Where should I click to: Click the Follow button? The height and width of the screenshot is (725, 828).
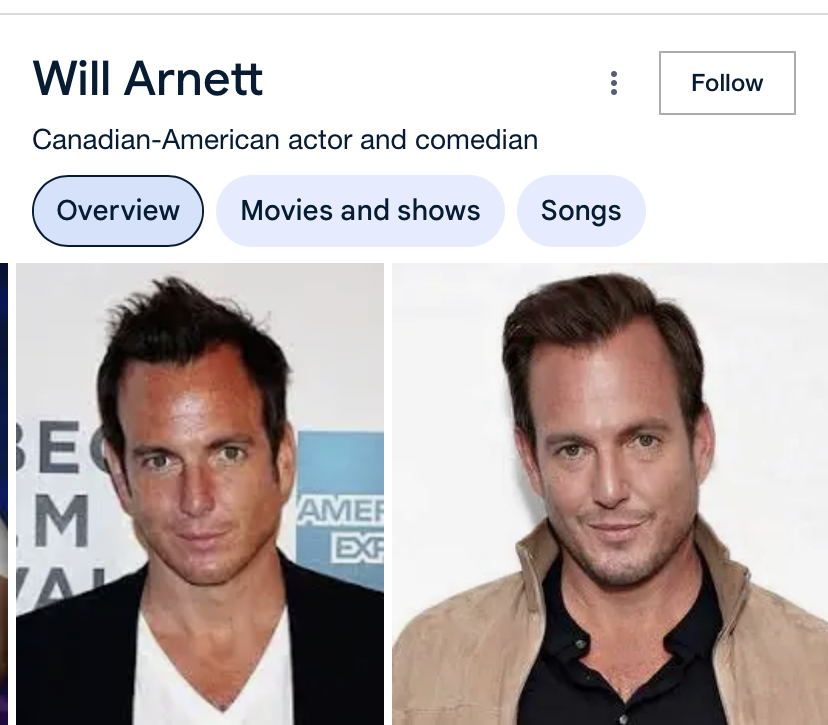[x=727, y=83]
